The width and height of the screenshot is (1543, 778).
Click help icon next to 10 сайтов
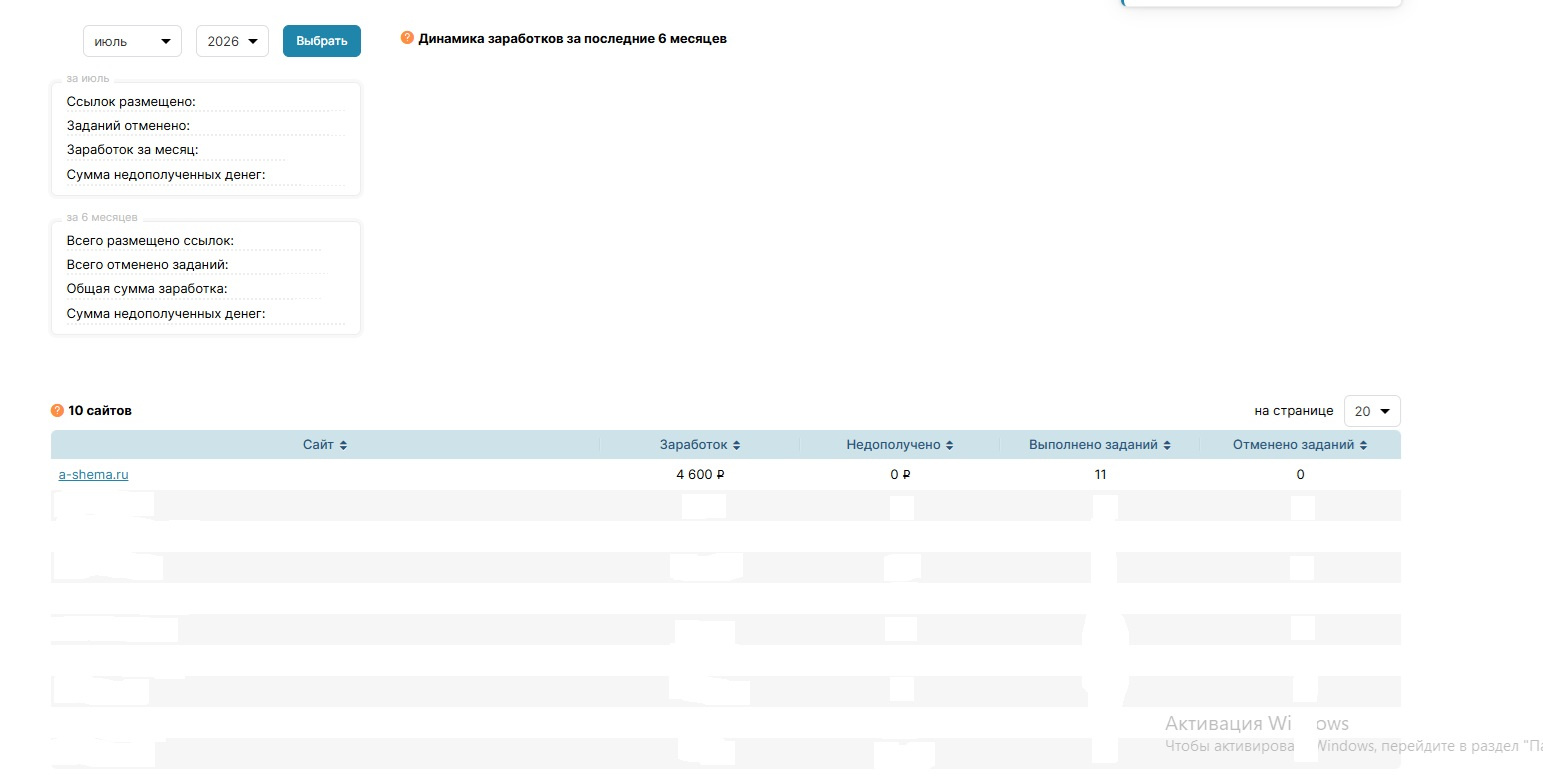[57, 410]
